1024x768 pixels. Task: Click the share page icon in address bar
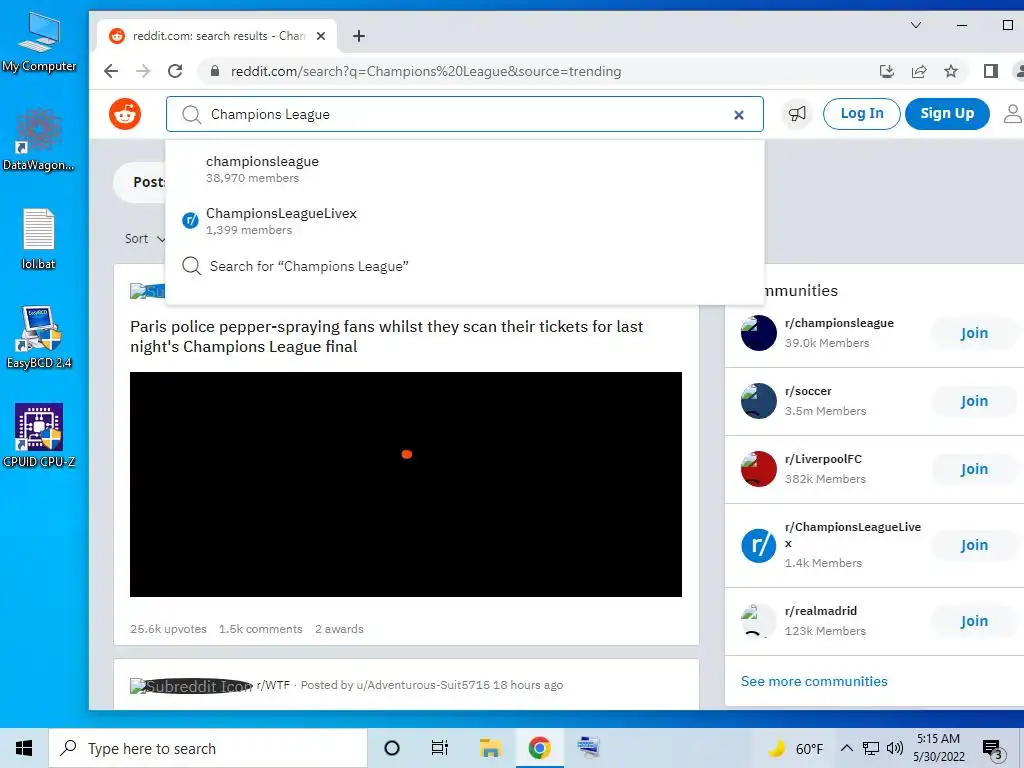point(919,71)
